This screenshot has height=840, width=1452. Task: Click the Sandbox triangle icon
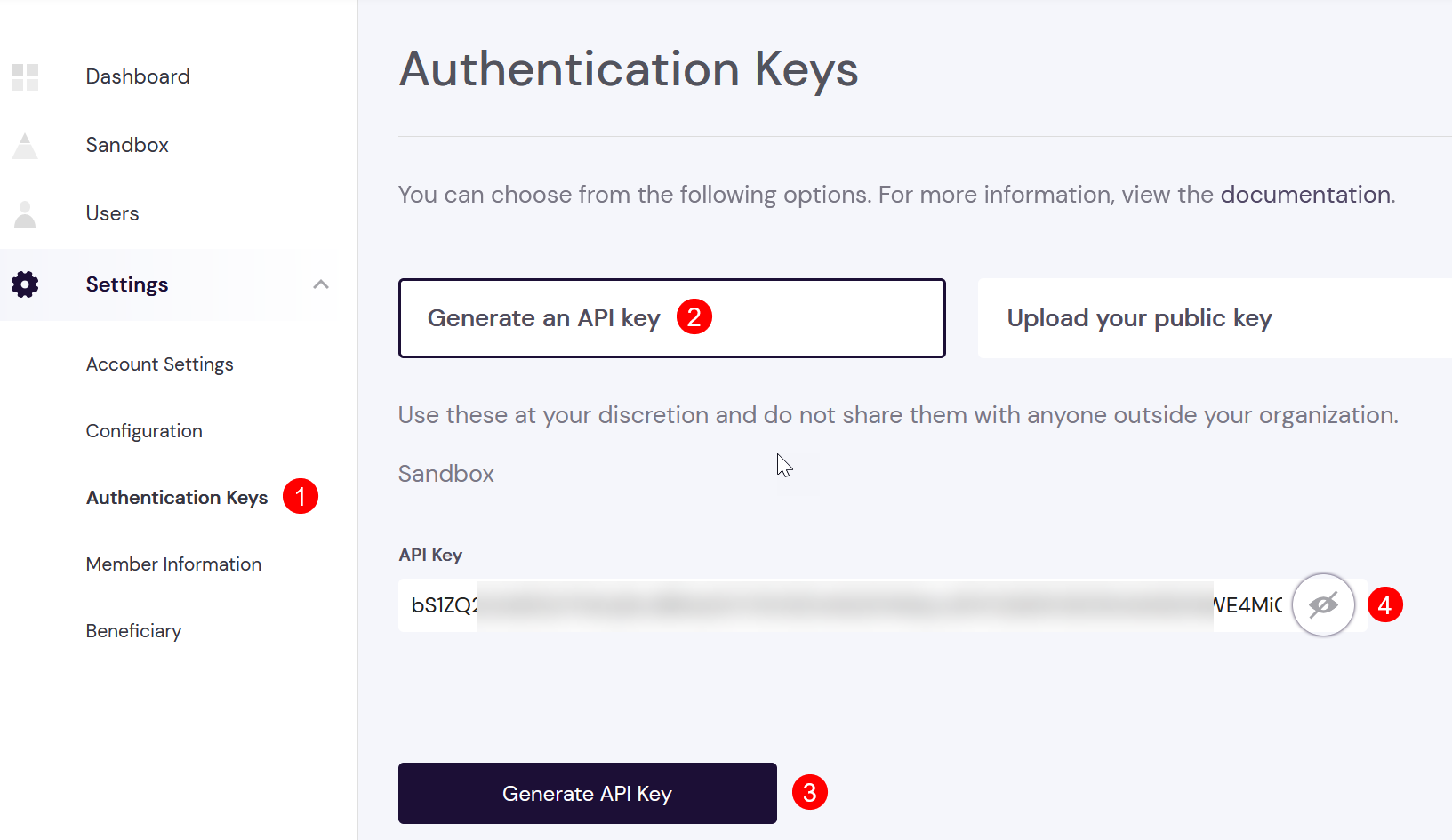pyautogui.click(x=25, y=146)
